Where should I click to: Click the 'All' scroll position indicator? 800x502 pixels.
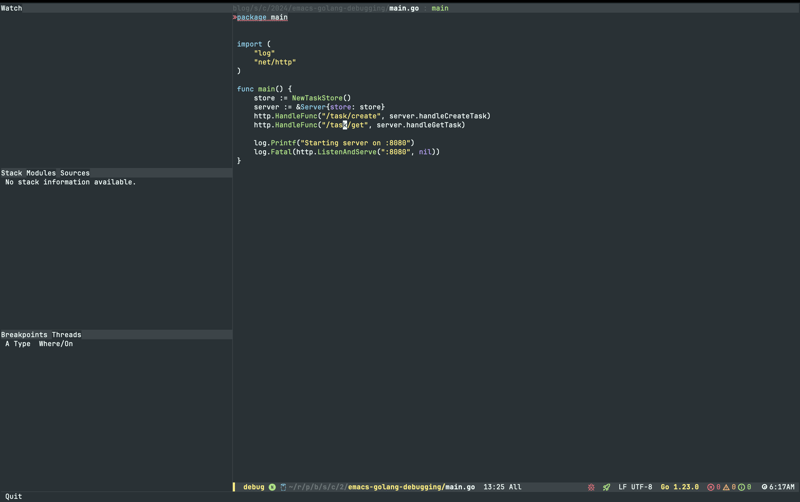click(x=515, y=487)
